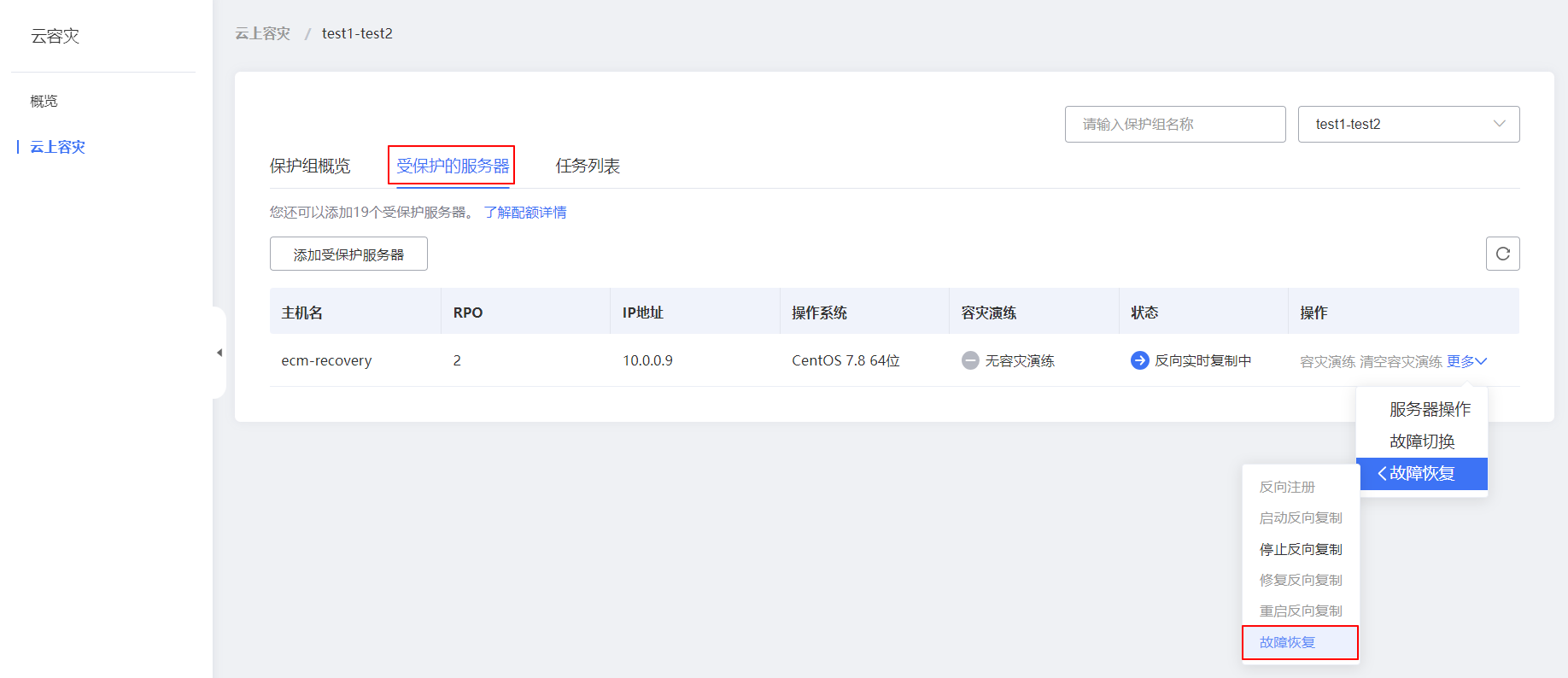Choose 停止反向复制 from the submenu
Screen dimensions: 1568x678
click(x=1300, y=549)
